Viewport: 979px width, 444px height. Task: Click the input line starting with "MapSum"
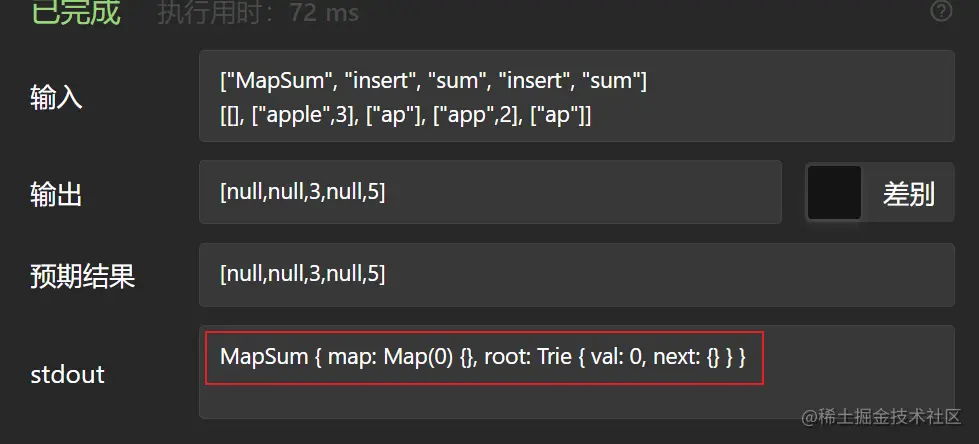(434, 81)
